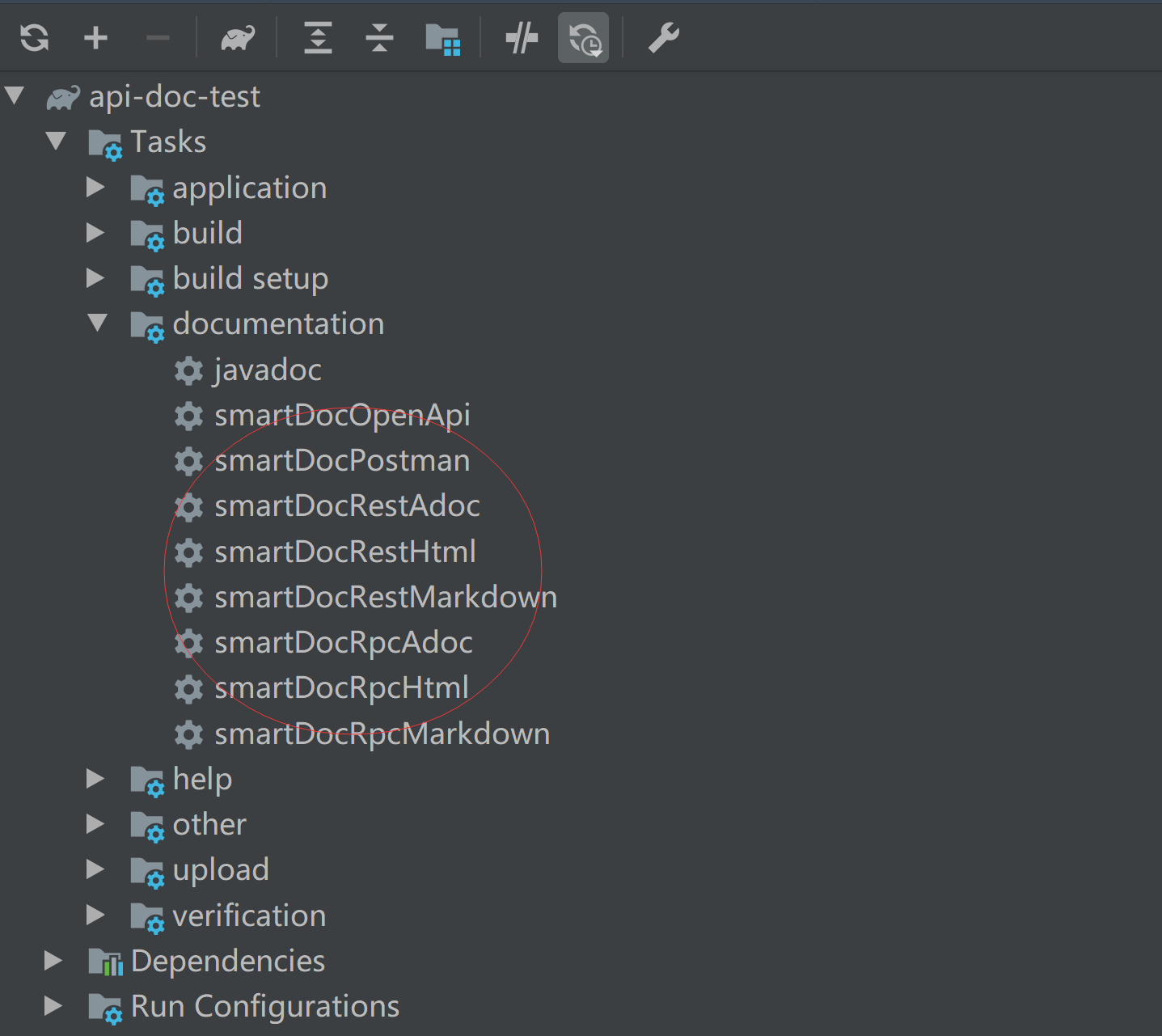1162x1036 pixels.
Task: Toggle offline mode
Action: coord(522,38)
